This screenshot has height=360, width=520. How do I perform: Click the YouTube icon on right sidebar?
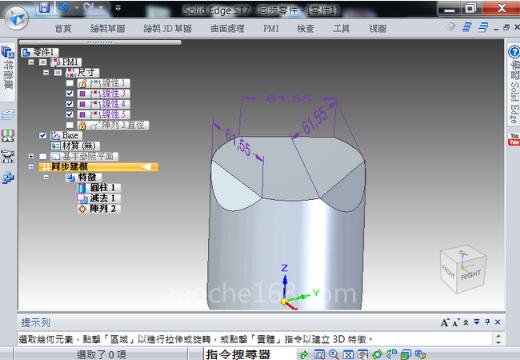tap(514, 139)
